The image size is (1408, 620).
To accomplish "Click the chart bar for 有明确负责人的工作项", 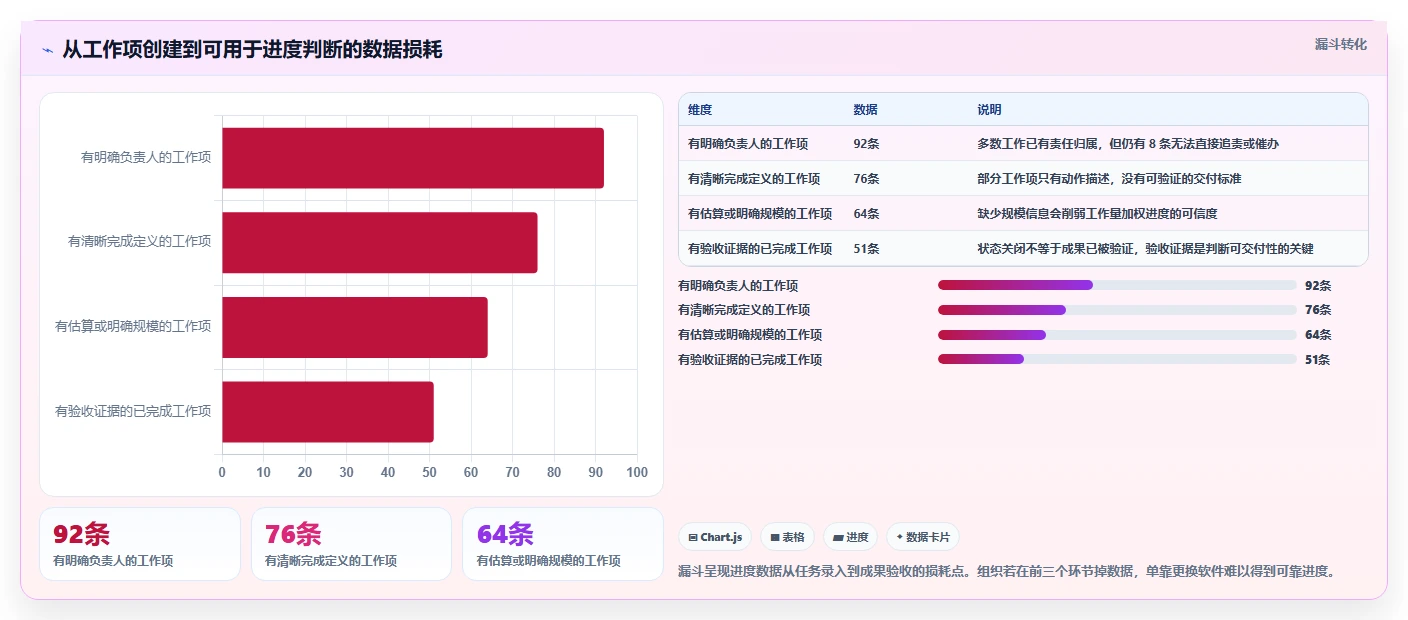I will [413, 158].
